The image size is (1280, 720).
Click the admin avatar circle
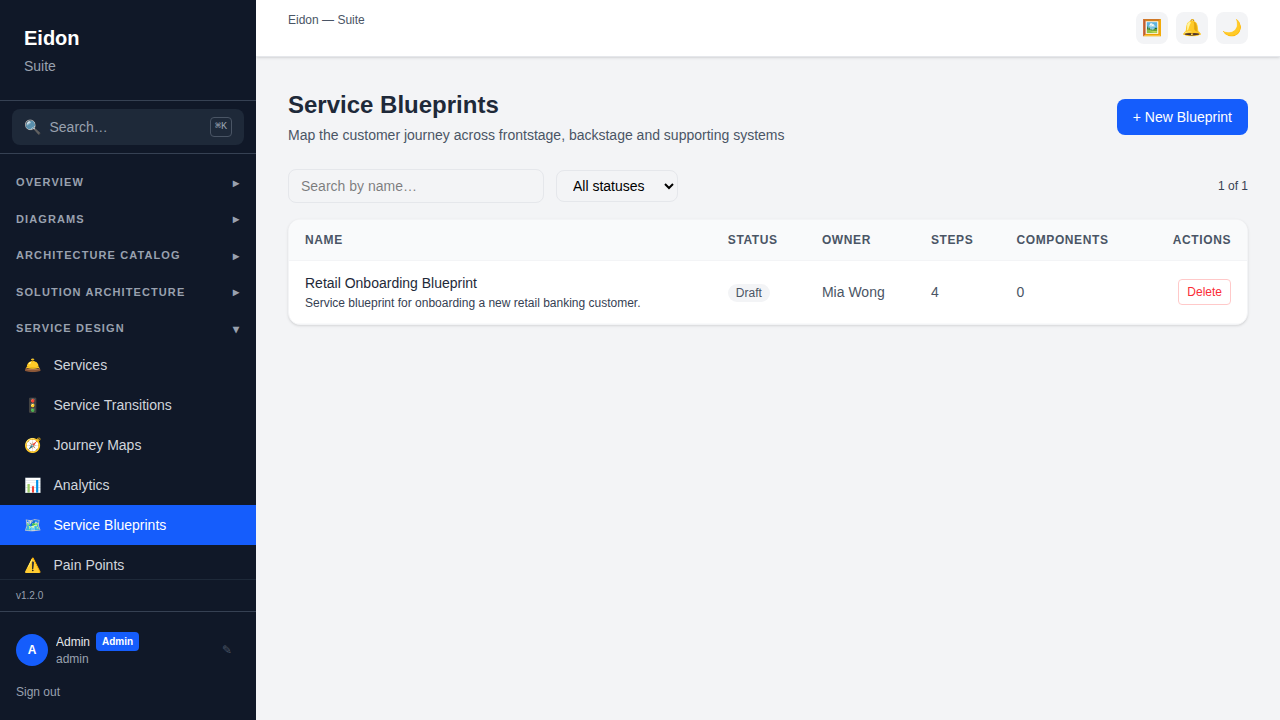tap(32, 650)
